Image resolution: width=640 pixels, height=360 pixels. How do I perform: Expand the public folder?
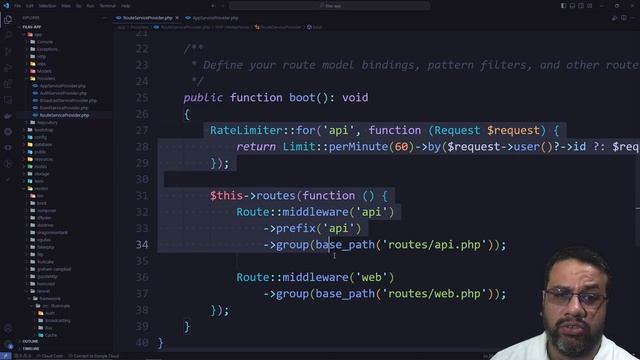coord(40,152)
